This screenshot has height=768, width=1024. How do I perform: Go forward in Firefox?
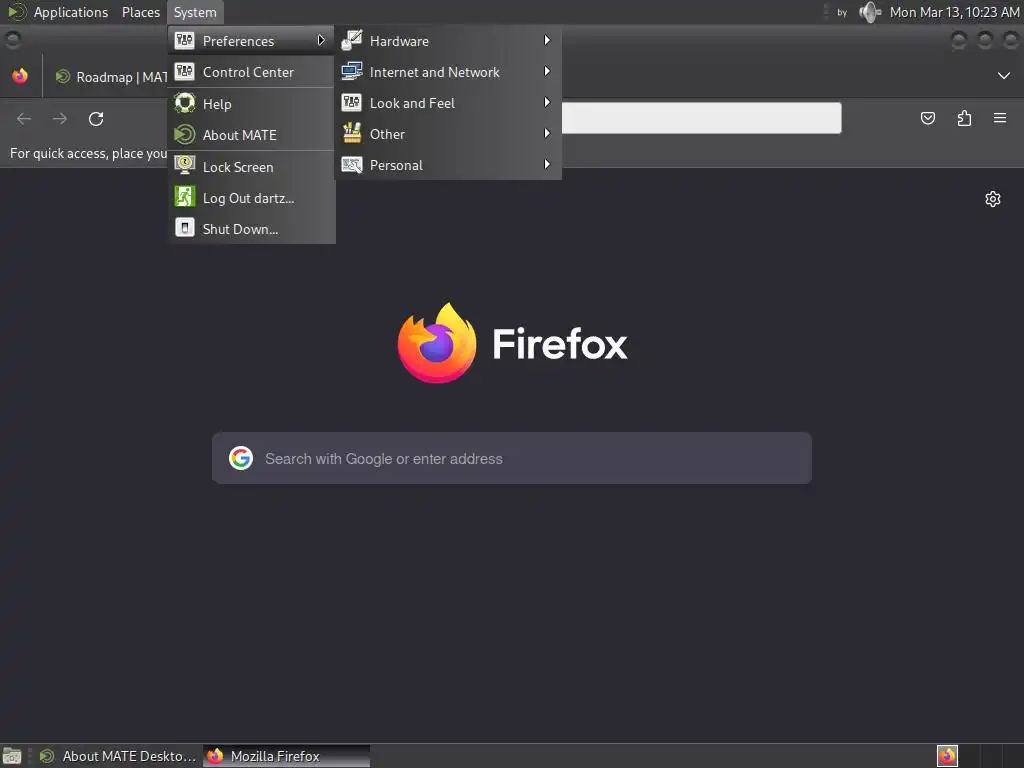point(60,118)
